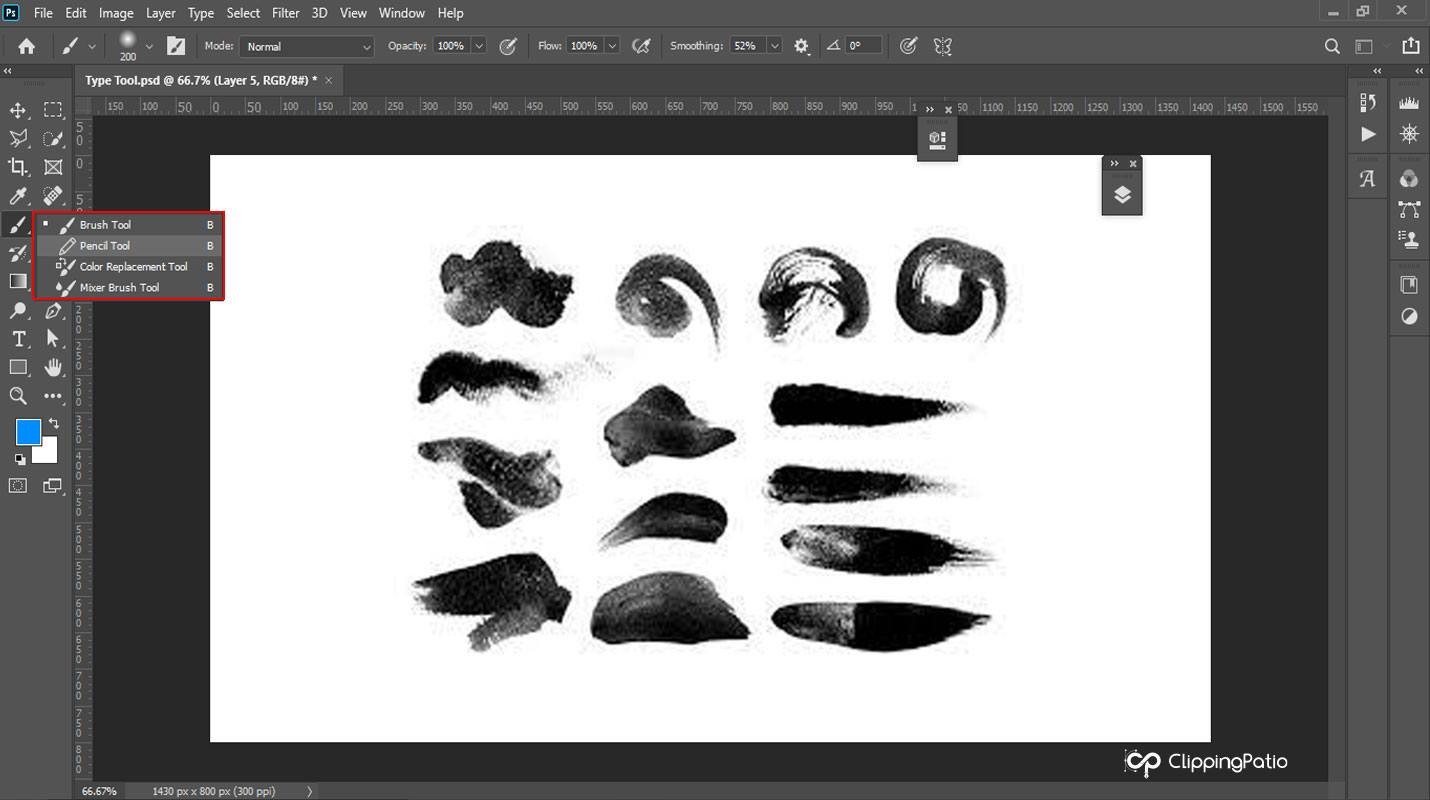Image resolution: width=1430 pixels, height=800 pixels.
Task: Open the floating Layers panel icon
Action: 1122,195
